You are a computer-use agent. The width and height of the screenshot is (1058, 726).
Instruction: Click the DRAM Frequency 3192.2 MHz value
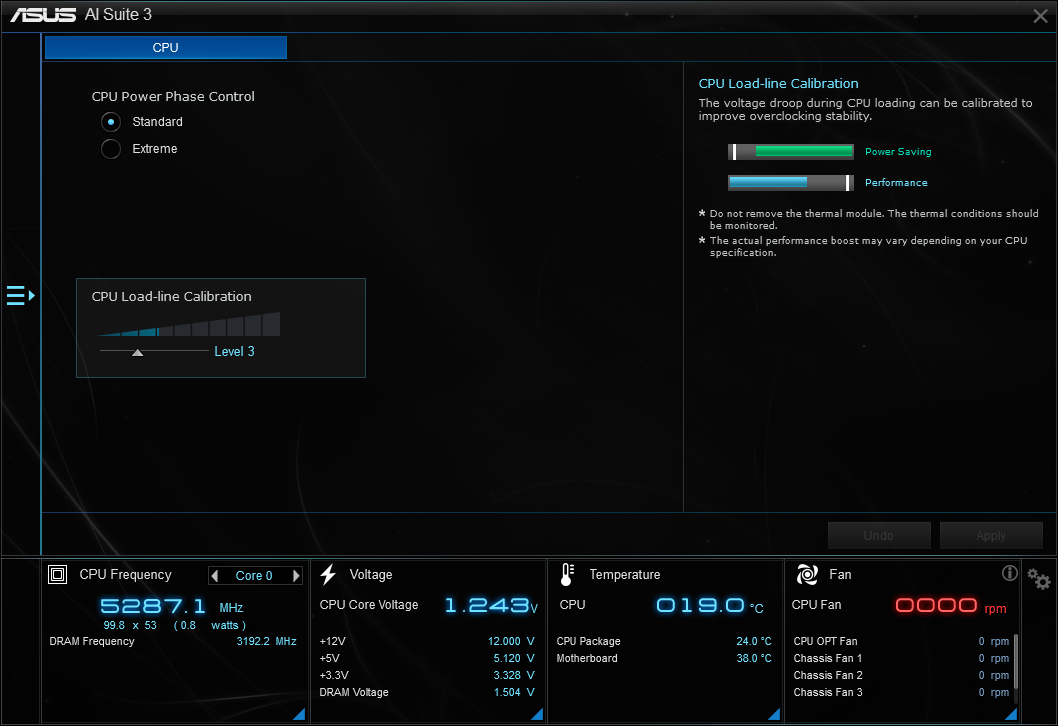click(x=266, y=642)
